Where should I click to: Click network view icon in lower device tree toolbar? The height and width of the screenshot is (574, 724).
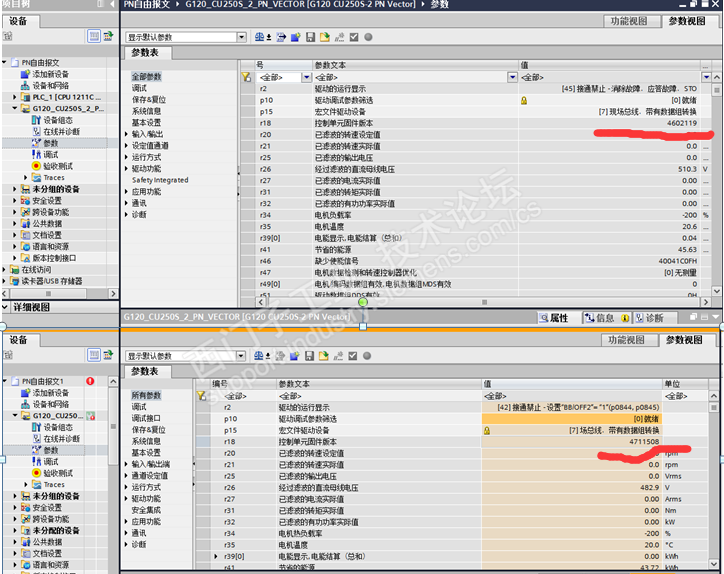click(94, 355)
